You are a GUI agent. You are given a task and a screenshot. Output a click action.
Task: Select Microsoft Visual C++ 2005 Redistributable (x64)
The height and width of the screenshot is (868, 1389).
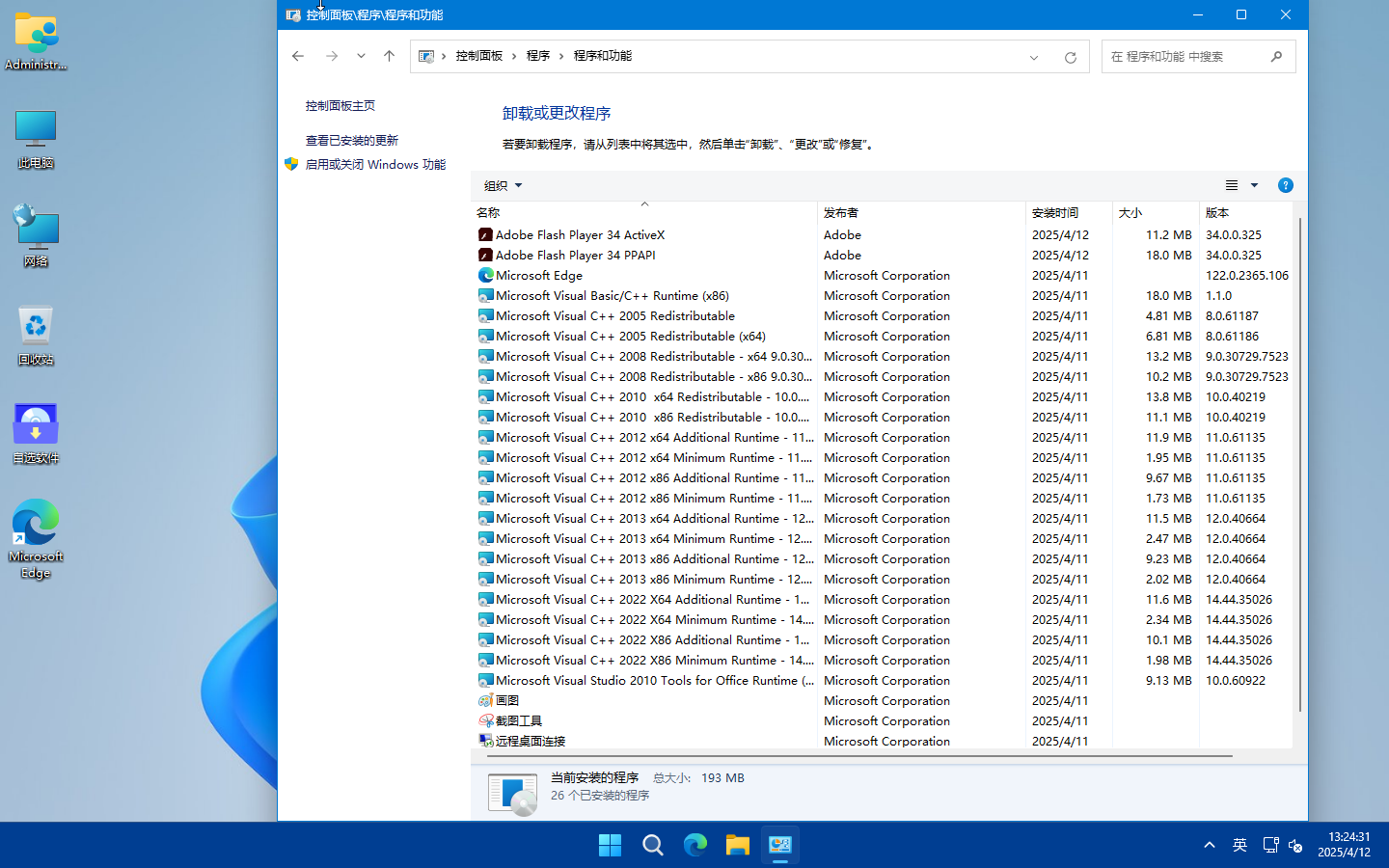[882, 337]
